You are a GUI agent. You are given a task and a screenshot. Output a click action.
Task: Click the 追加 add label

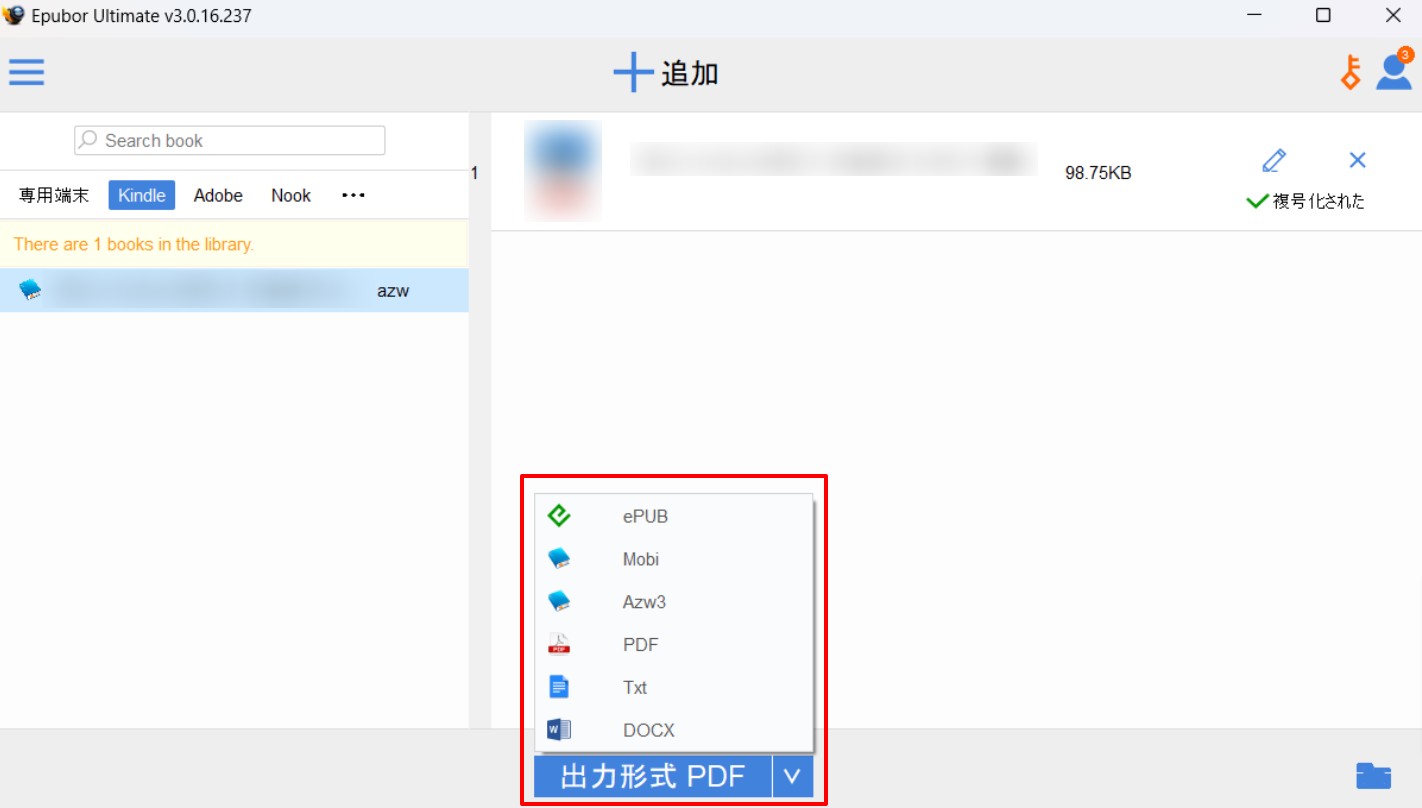[x=690, y=73]
